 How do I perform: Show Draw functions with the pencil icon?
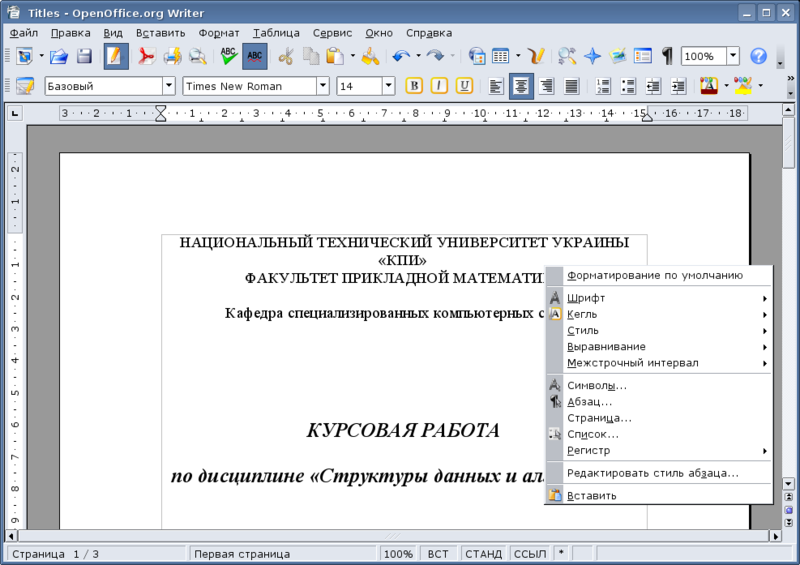(536, 56)
